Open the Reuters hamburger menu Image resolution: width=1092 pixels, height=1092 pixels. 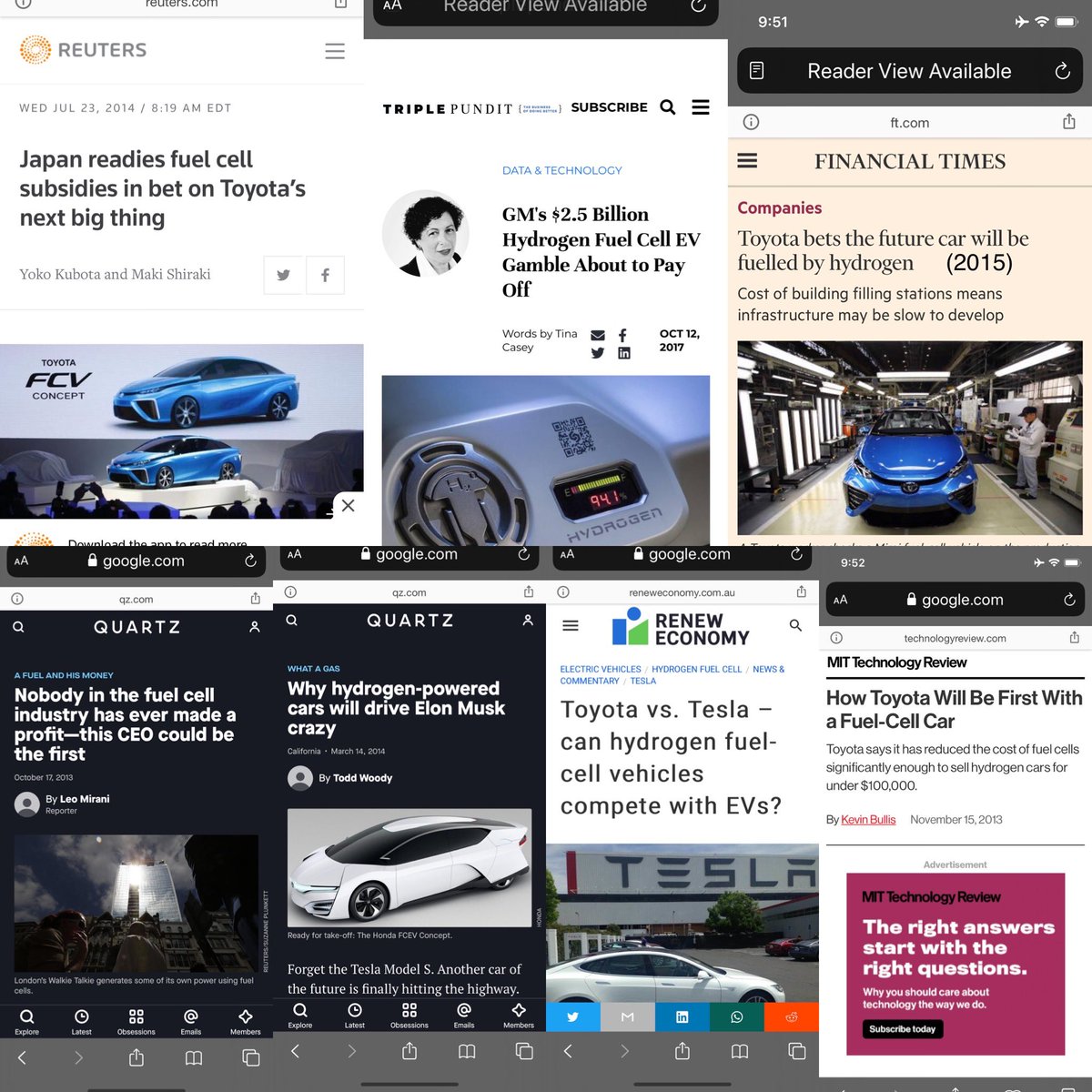(x=335, y=51)
